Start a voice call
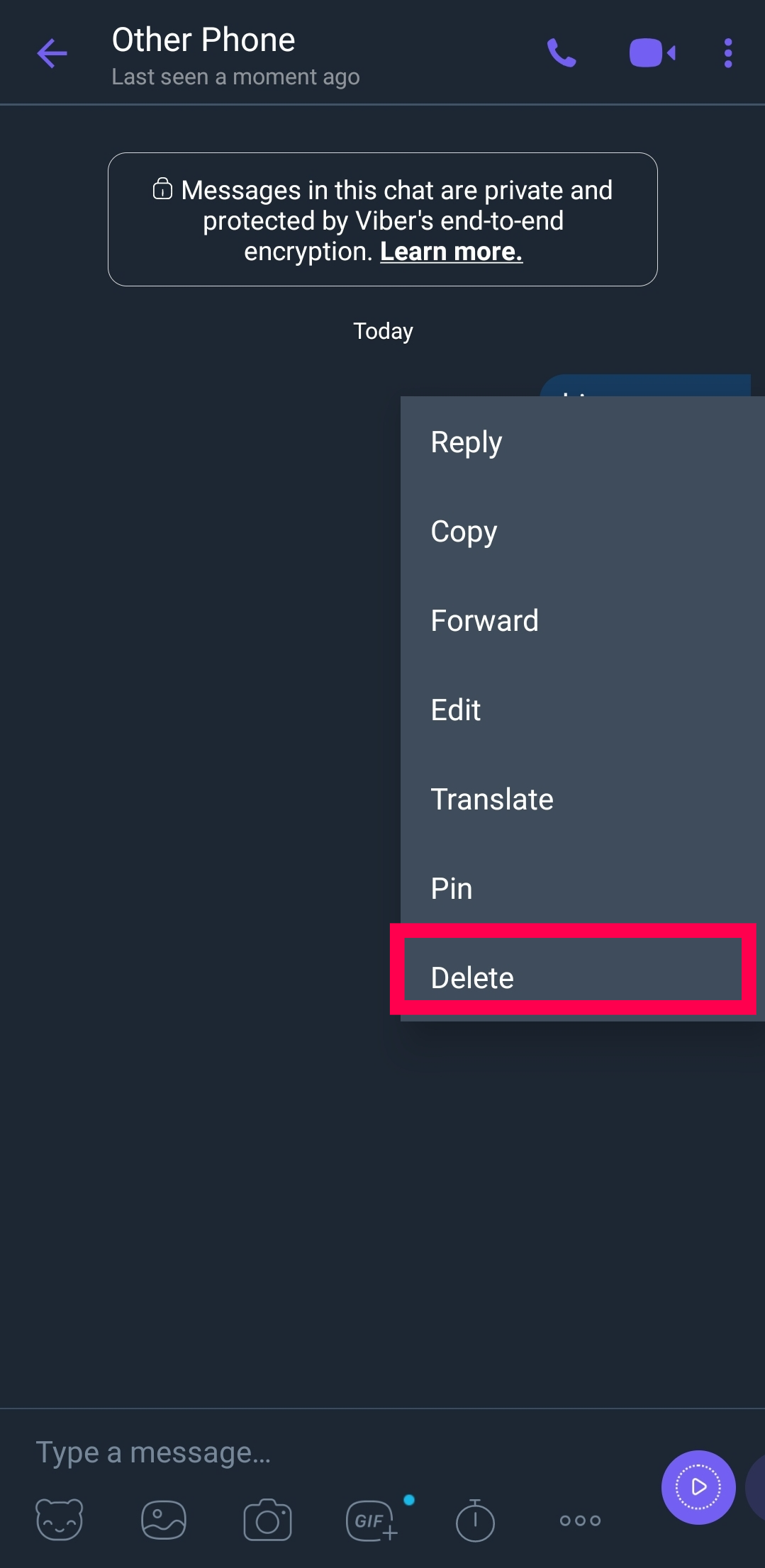Screen dimensions: 765x1568 click(x=562, y=54)
